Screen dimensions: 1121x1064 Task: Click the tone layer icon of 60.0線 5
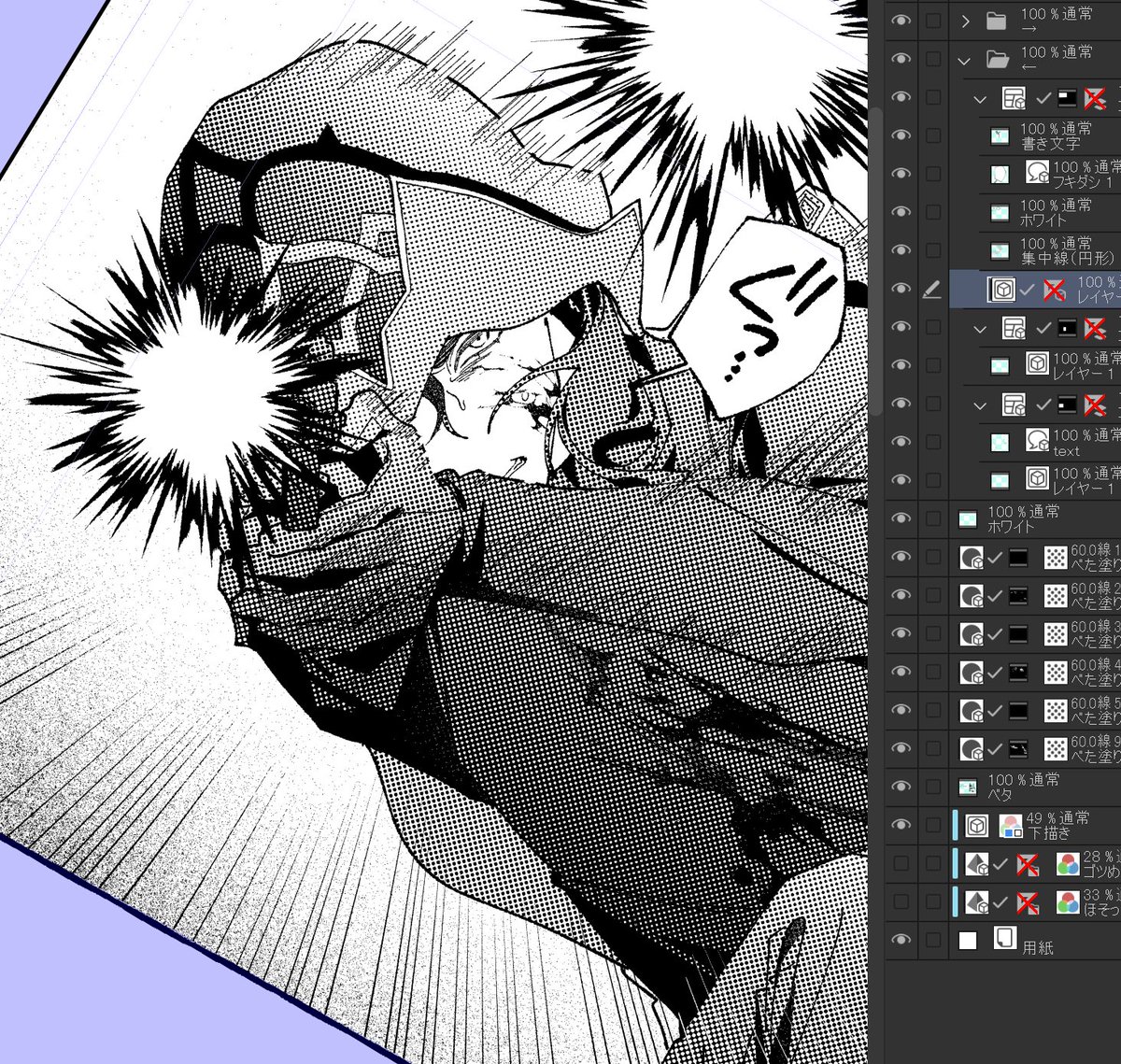tap(972, 711)
